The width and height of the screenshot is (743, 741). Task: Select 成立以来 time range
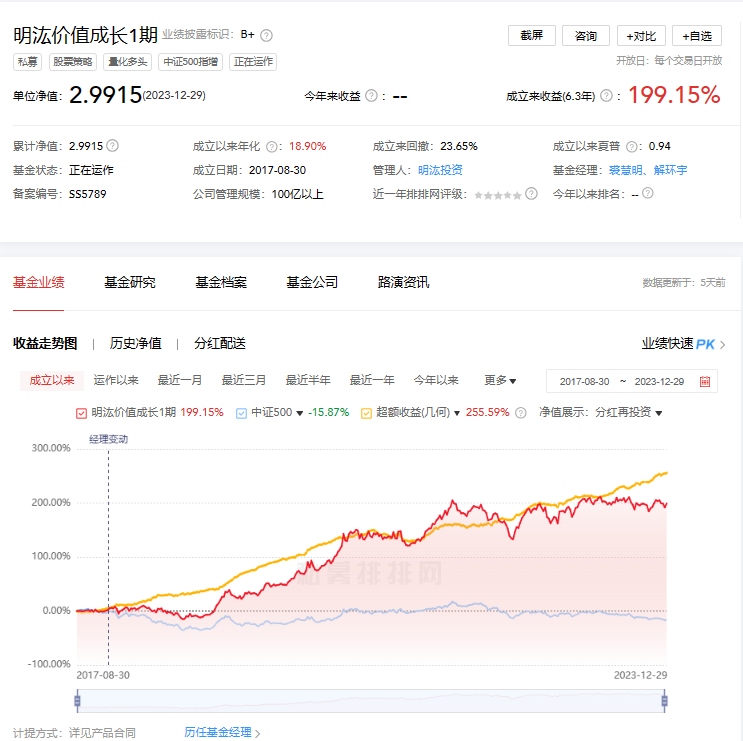point(52,380)
